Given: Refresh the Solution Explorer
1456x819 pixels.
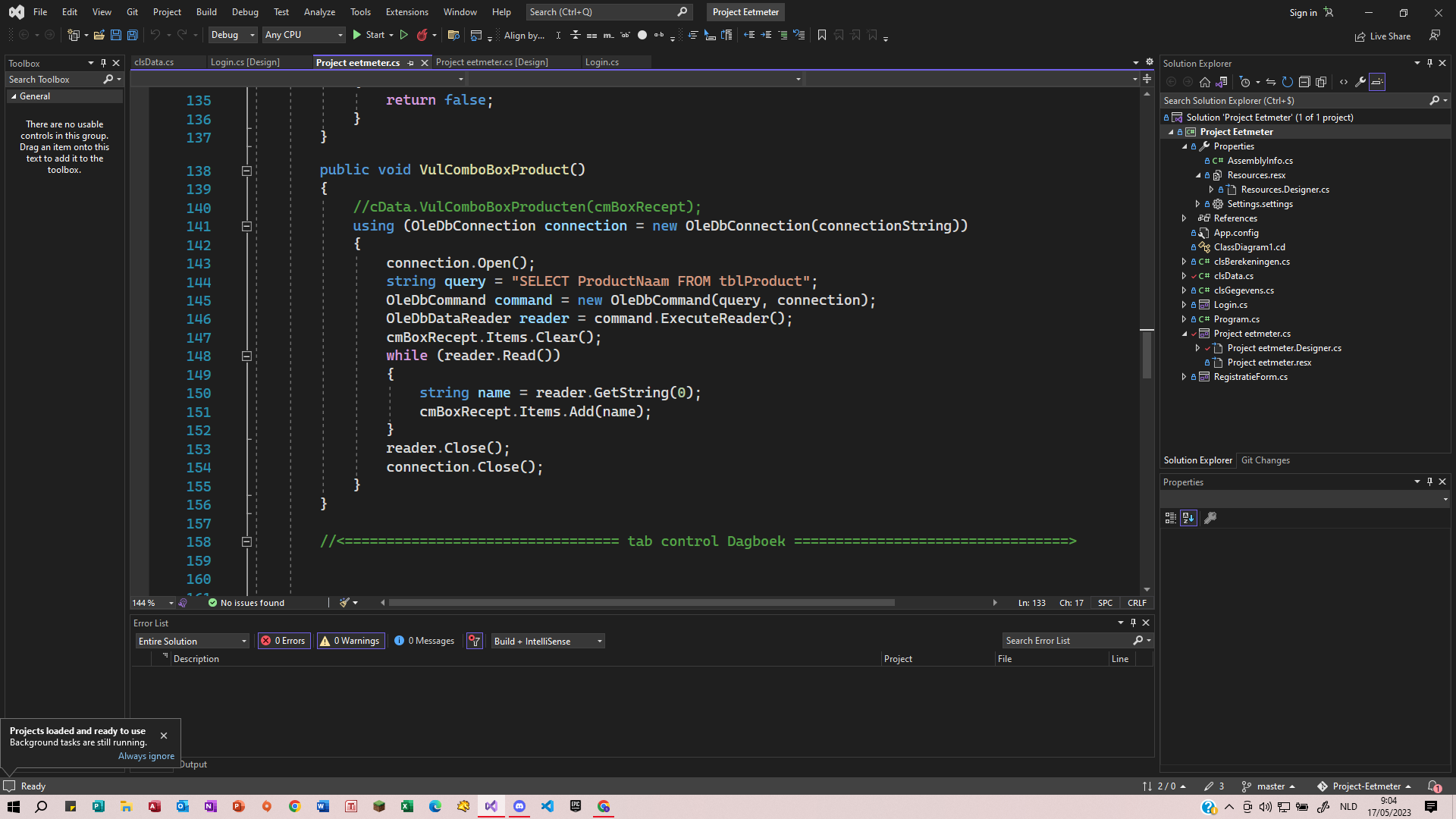Looking at the screenshot, I should [x=1287, y=82].
